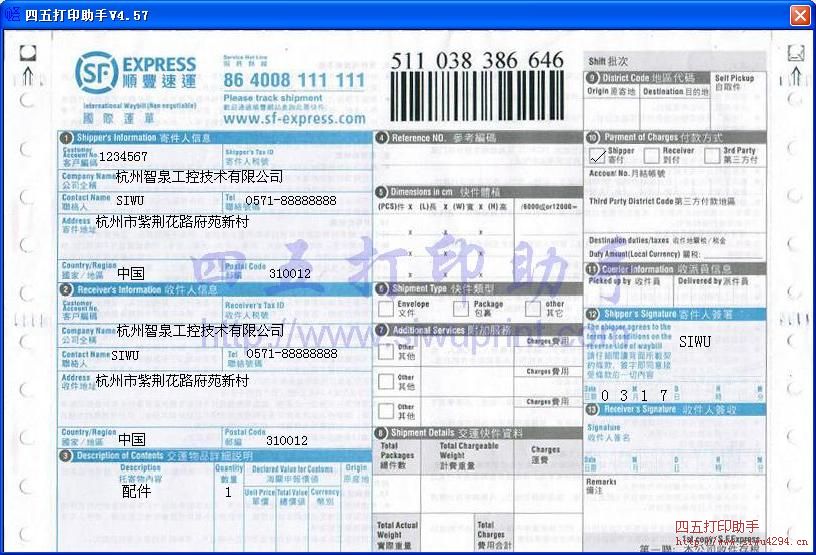This screenshot has width=816, height=555.
Task: Click the Description of Contents header
Action: (x=215, y=456)
